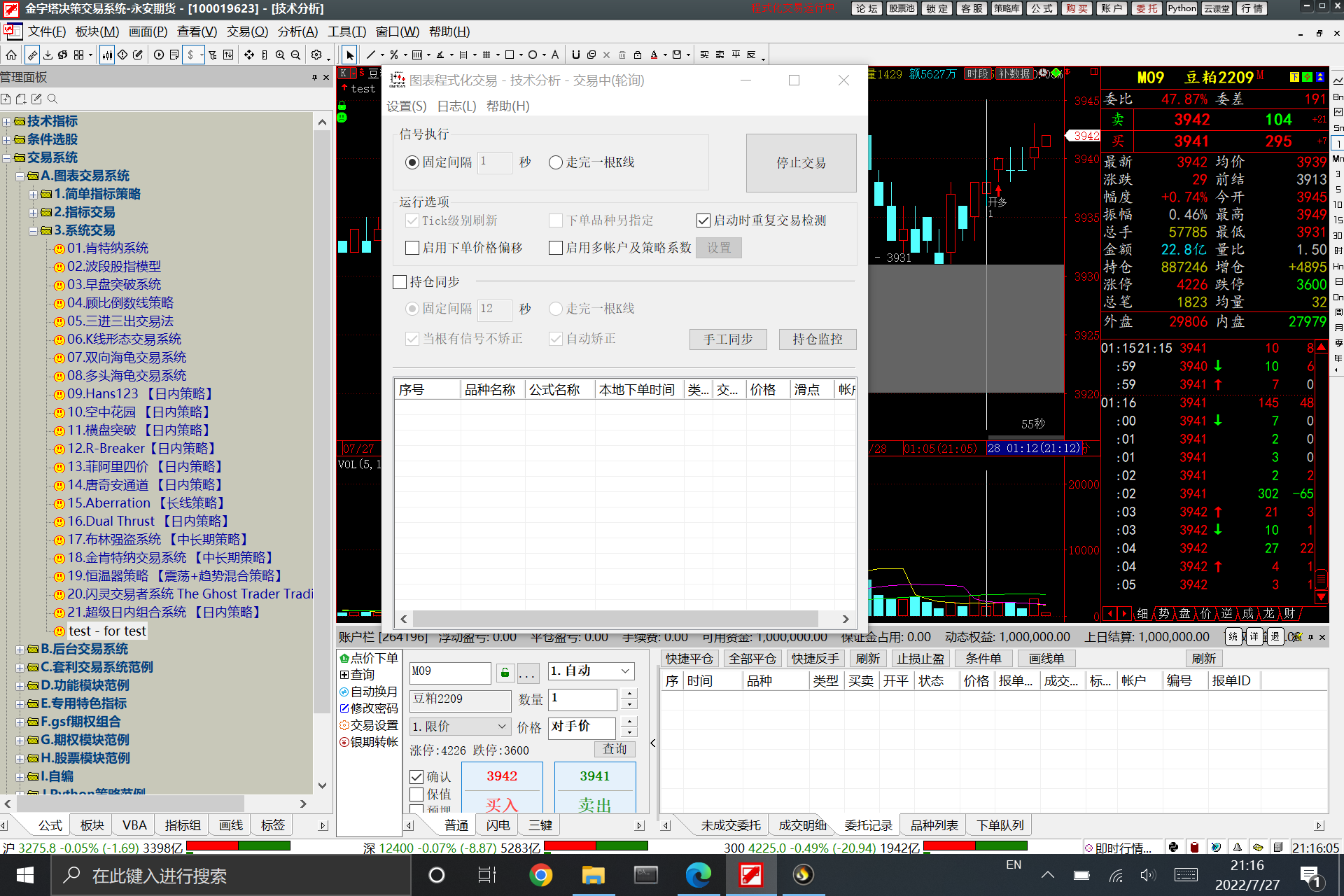Click the 查询 button near price limits
The height and width of the screenshot is (896, 1344).
click(x=615, y=749)
